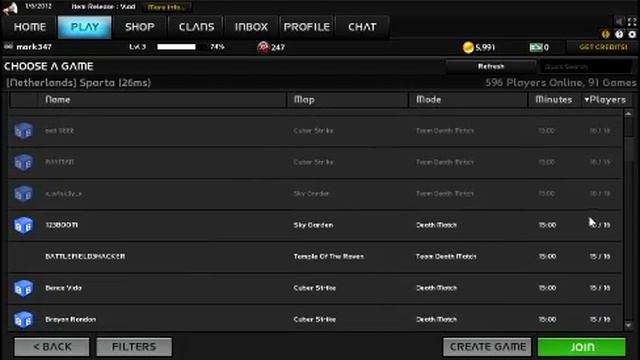Open the help question mark icon

(619, 34)
